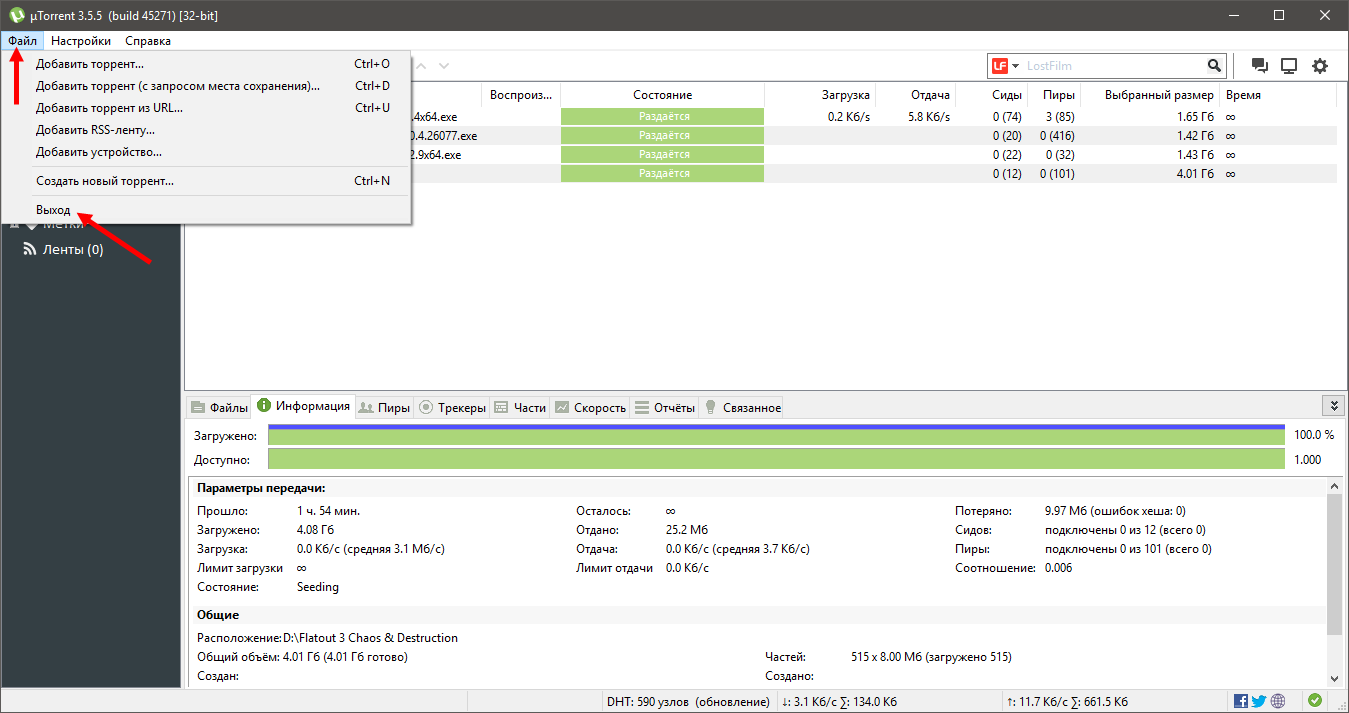Select Ленты (0) in the sidebar

coord(72,249)
